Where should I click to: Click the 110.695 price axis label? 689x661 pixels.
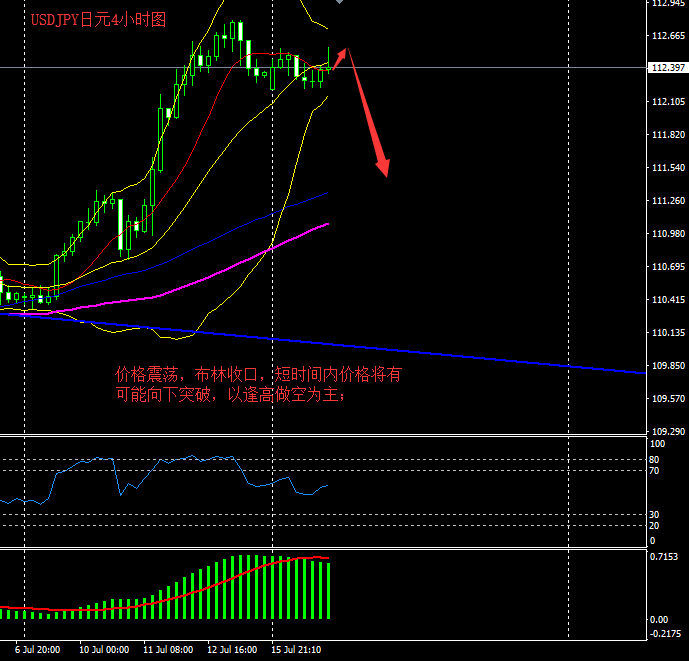click(x=668, y=266)
